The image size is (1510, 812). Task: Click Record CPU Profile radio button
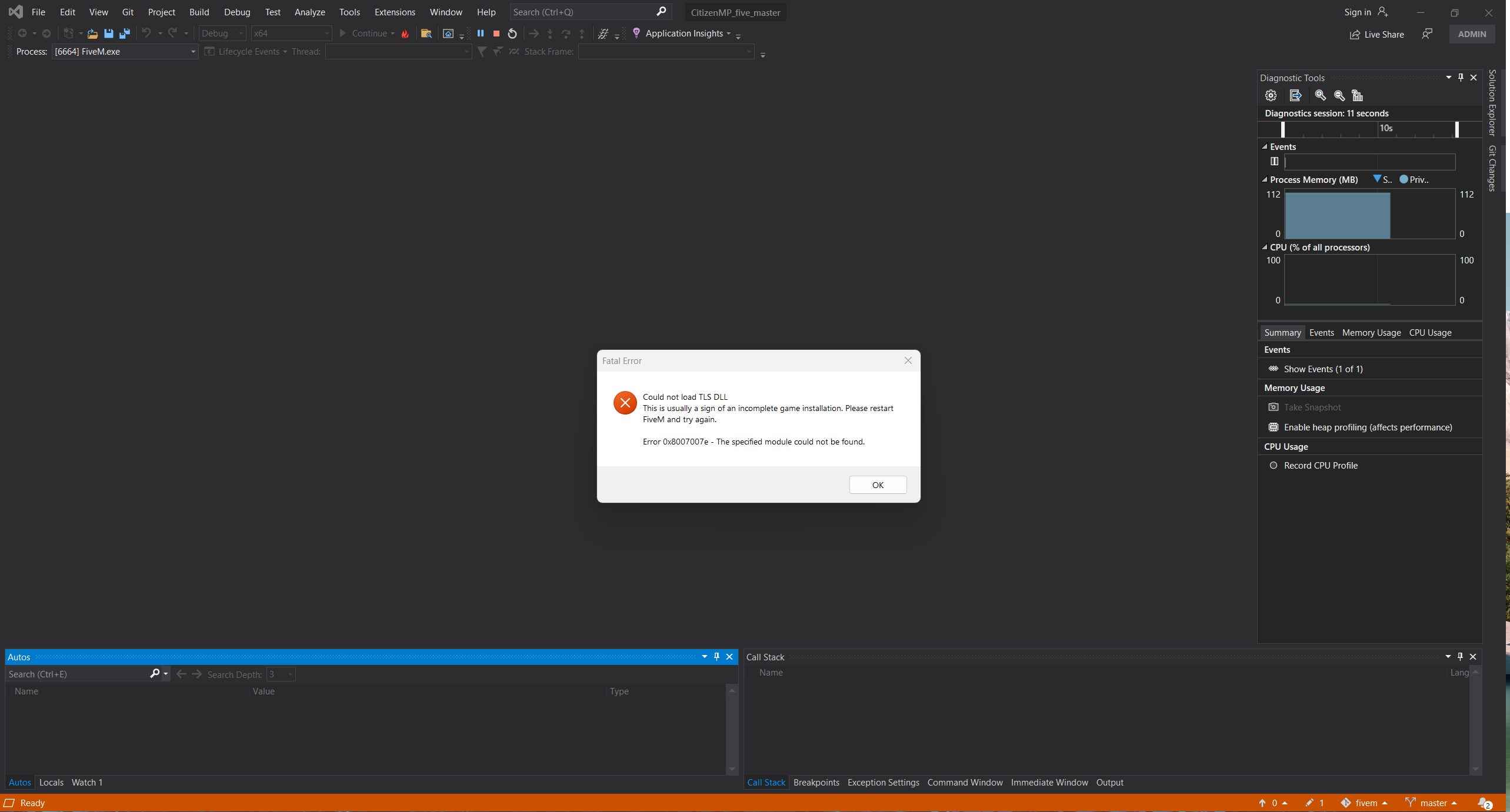[1274, 465]
